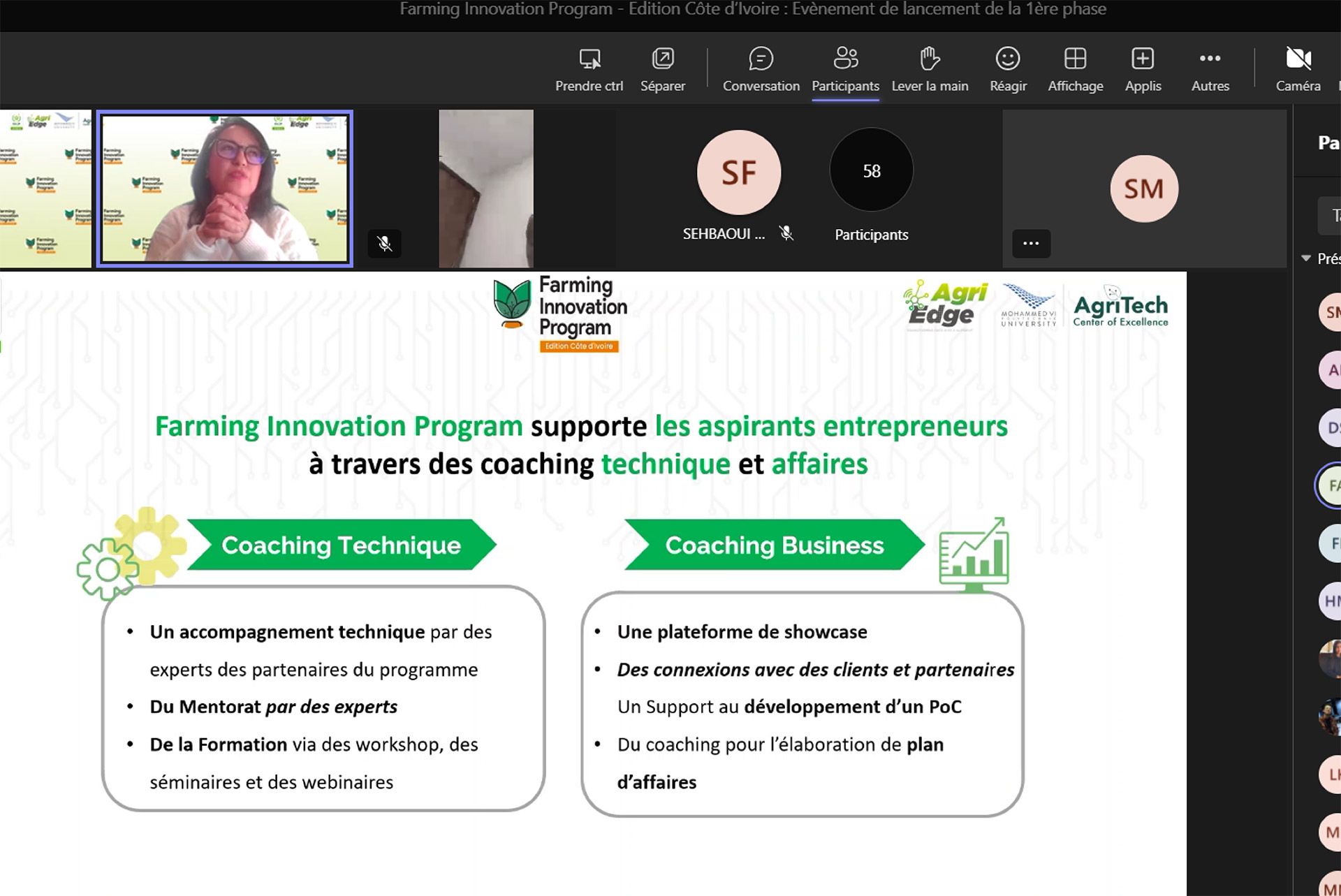
Task: Click the Coaching Technique green banner
Action: tap(341, 545)
